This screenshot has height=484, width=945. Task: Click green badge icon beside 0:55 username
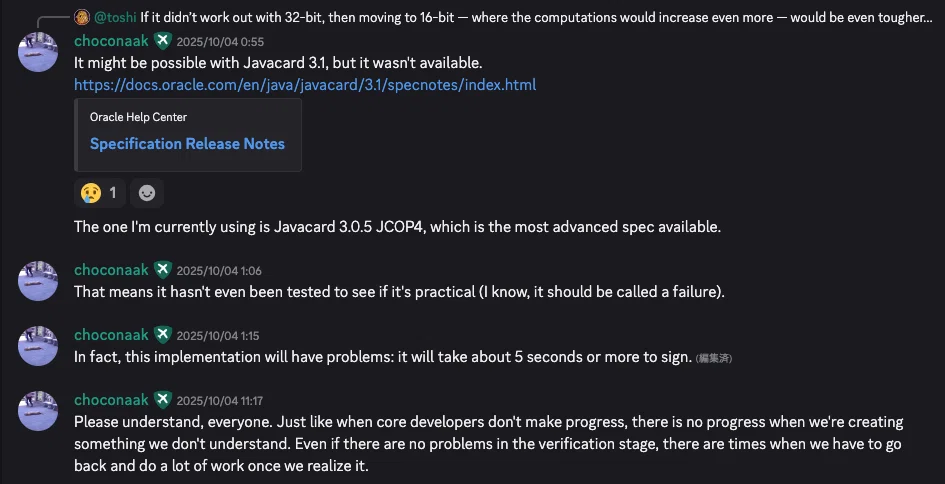(163, 41)
